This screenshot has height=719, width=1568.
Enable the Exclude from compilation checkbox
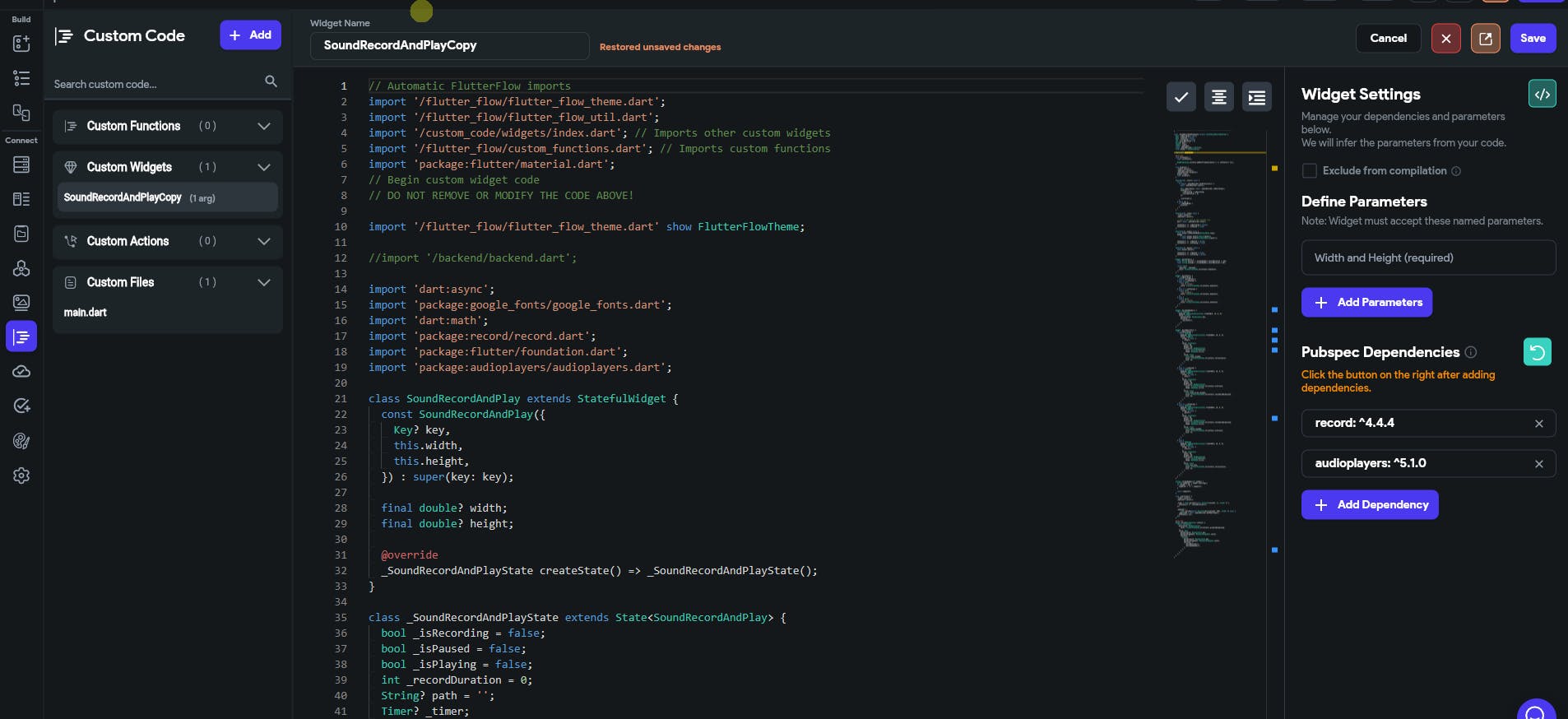1309,171
